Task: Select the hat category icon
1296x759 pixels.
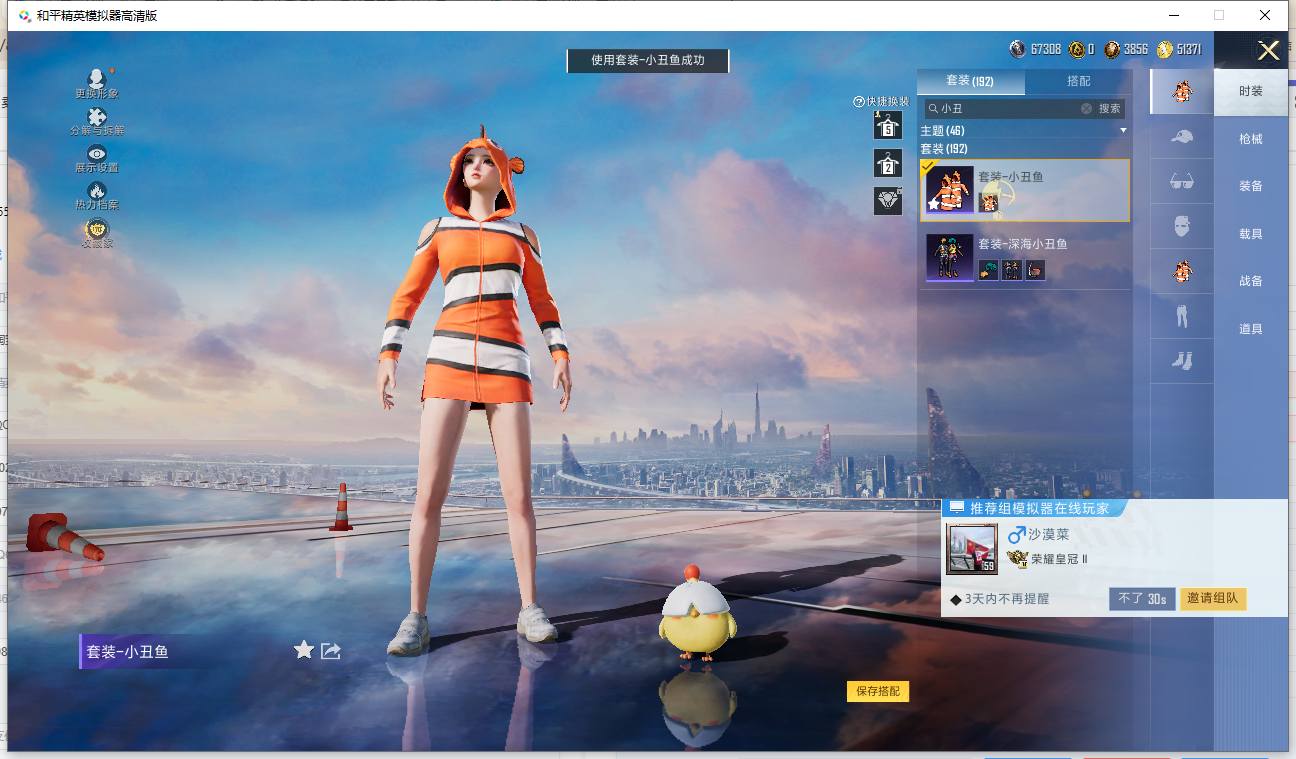Action: (1182, 137)
